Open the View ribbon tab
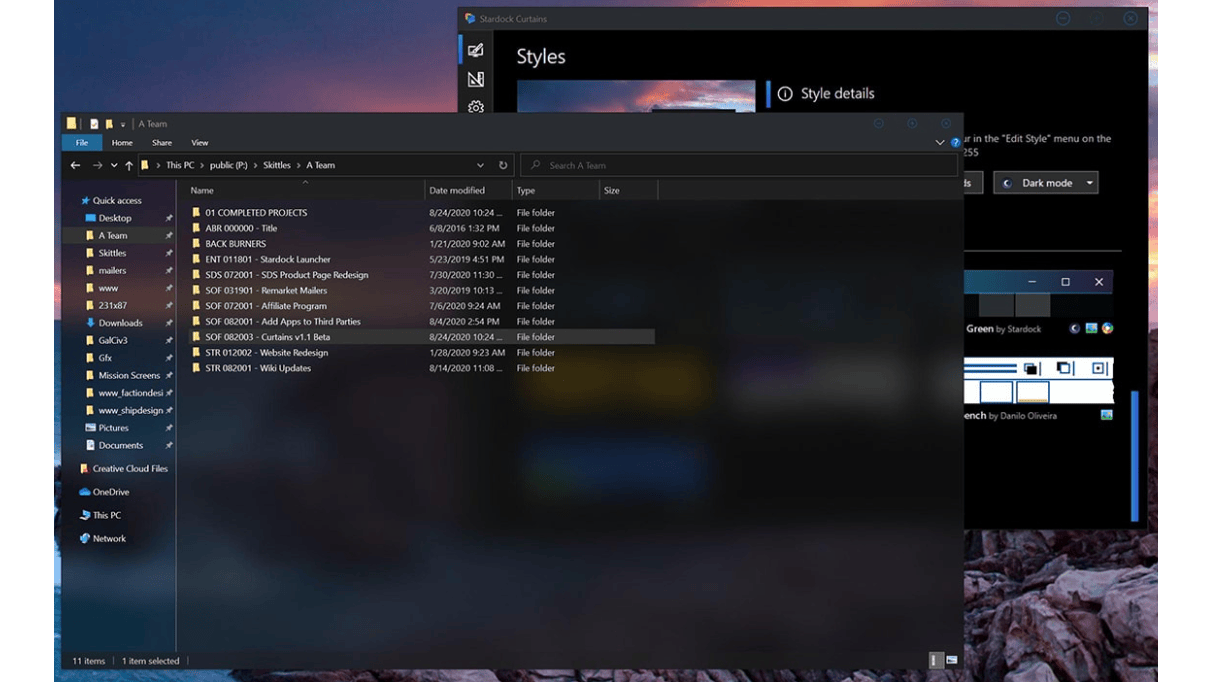Viewport: 1212px width, 682px height. coord(200,143)
